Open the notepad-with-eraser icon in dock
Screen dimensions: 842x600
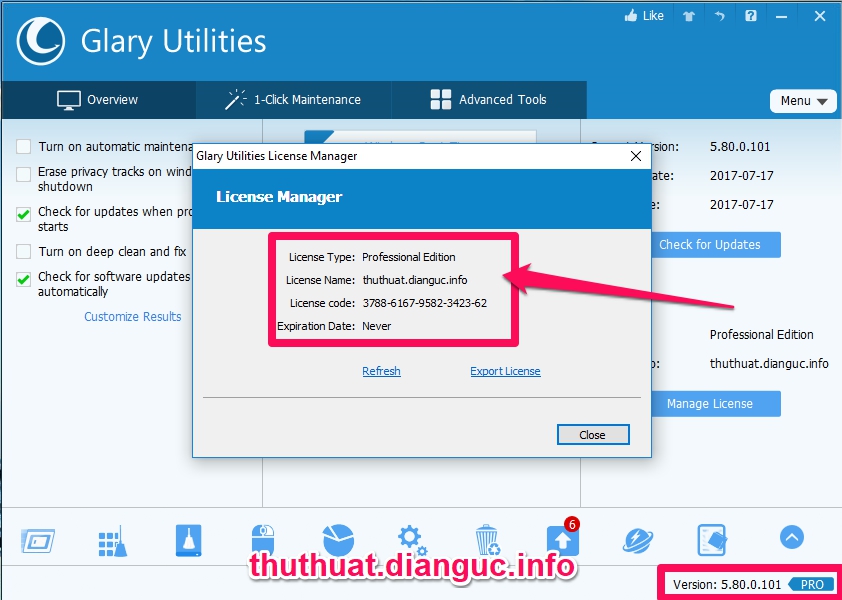click(712, 540)
